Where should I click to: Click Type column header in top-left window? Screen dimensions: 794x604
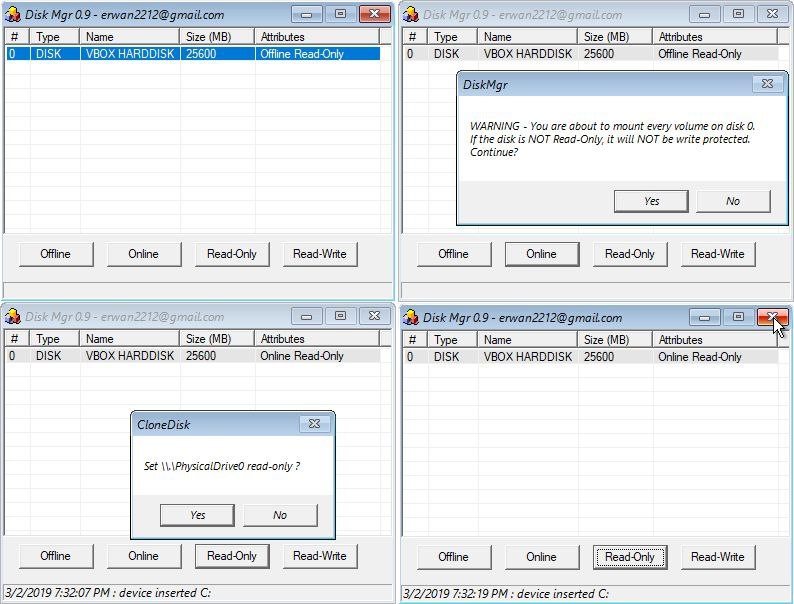[55, 37]
